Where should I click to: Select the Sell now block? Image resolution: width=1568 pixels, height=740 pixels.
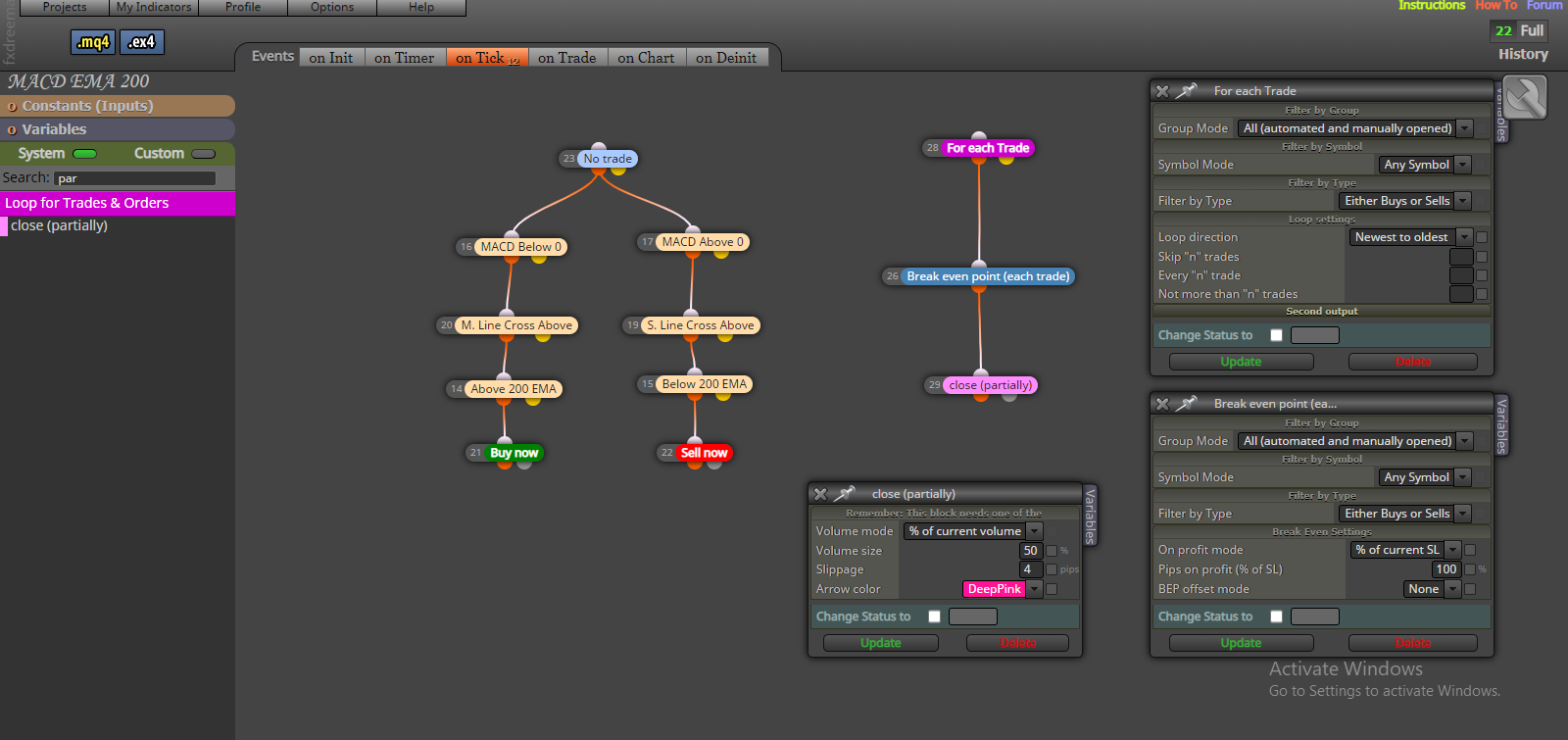[x=704, y=453]
